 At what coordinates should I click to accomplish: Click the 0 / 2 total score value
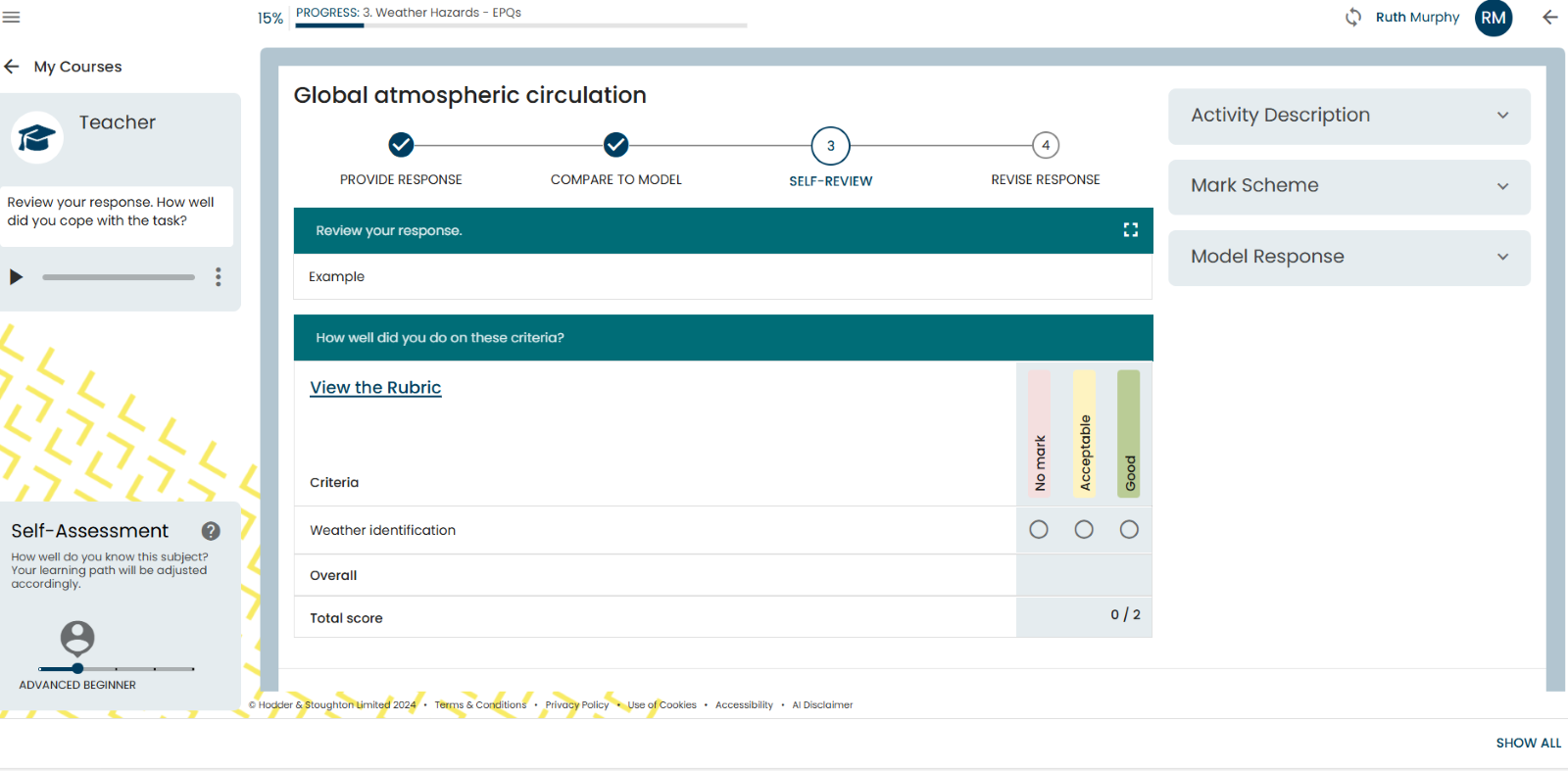point(1125,615)
